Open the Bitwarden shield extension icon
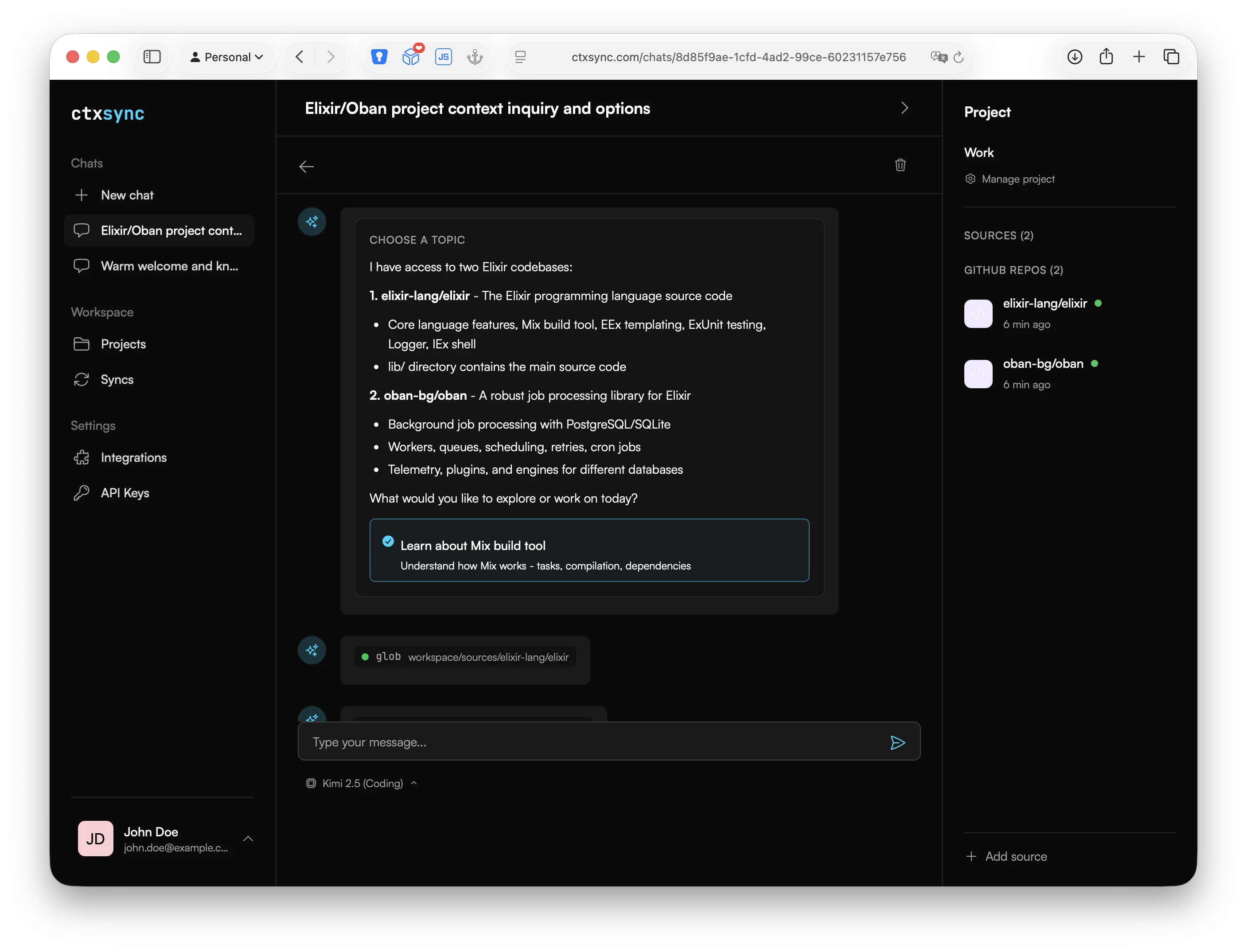 coord(379,57)
